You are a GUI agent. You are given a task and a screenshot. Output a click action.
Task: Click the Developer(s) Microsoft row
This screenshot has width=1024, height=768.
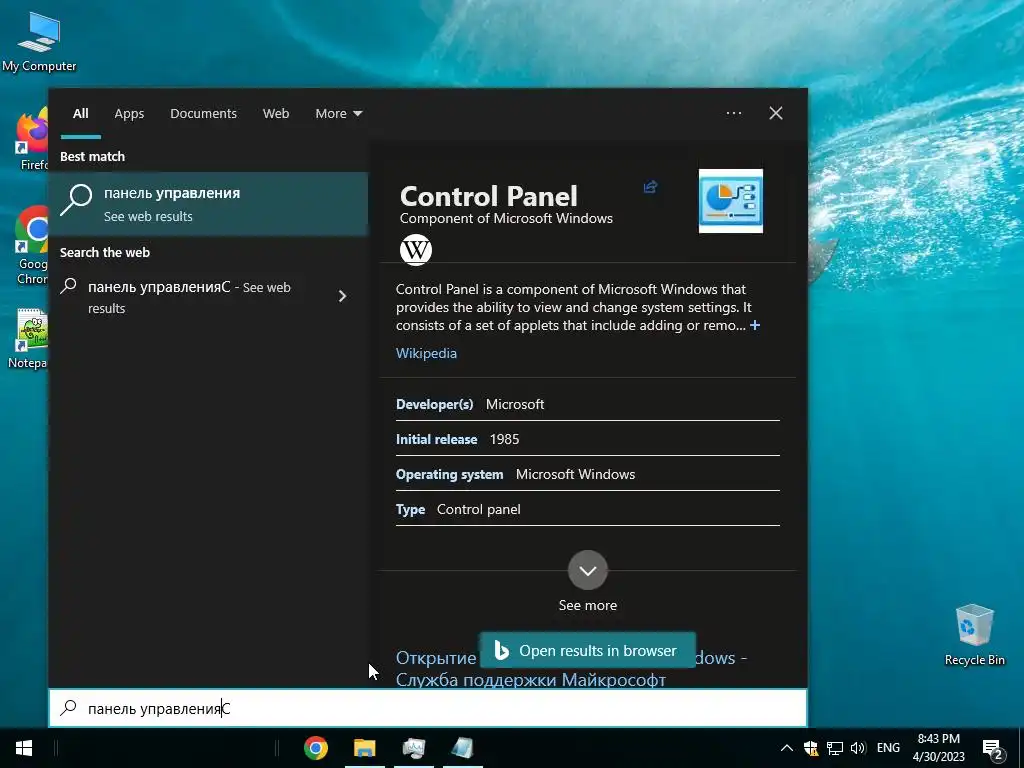(x=588, y=404)
